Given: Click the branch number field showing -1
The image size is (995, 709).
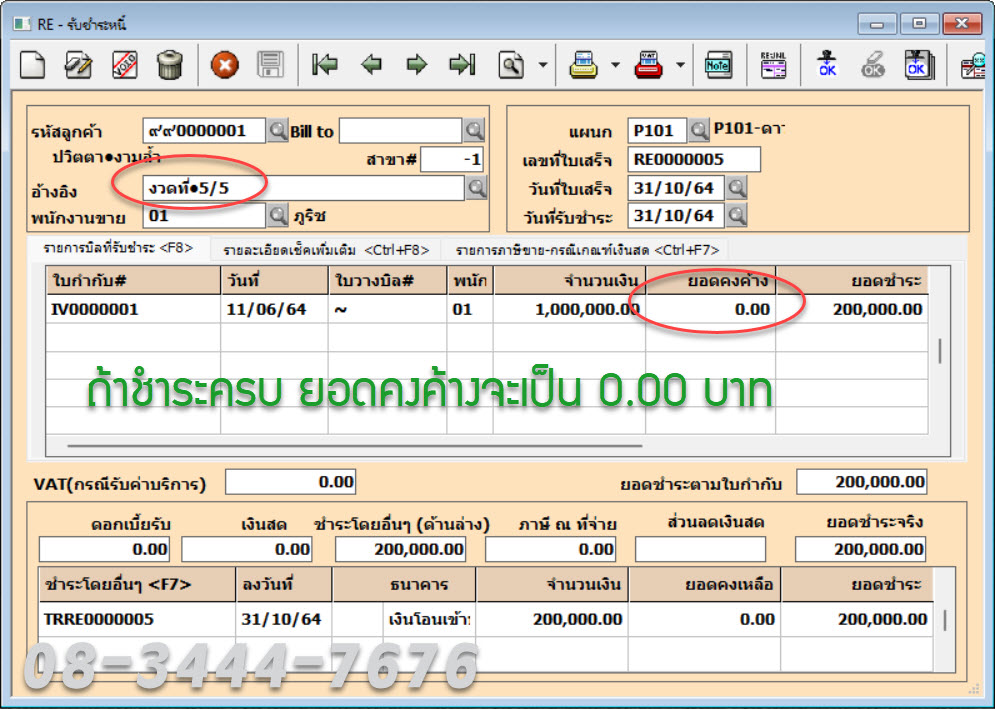Looking at the screenshot, I should [452, 159].
